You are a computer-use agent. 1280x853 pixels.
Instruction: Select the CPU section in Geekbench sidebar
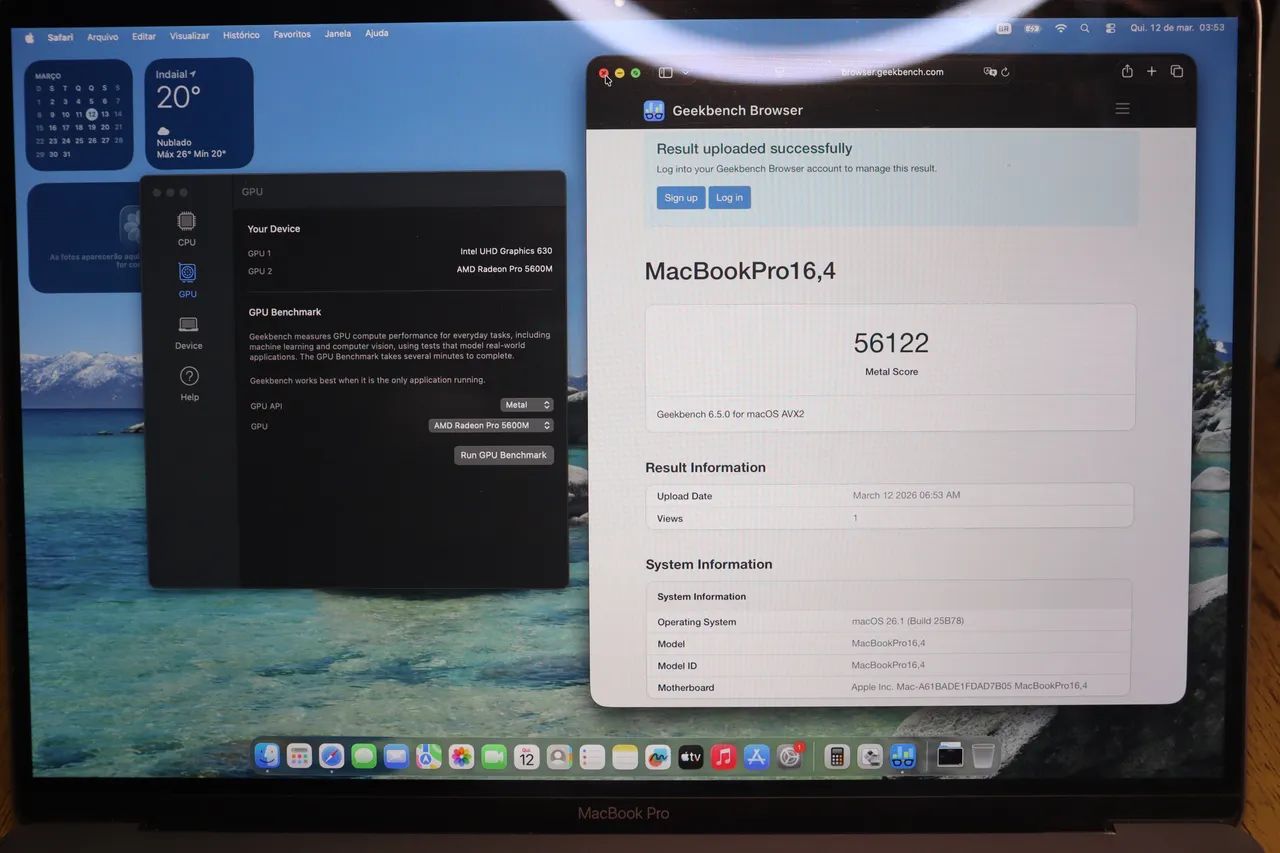pos(187,229)
